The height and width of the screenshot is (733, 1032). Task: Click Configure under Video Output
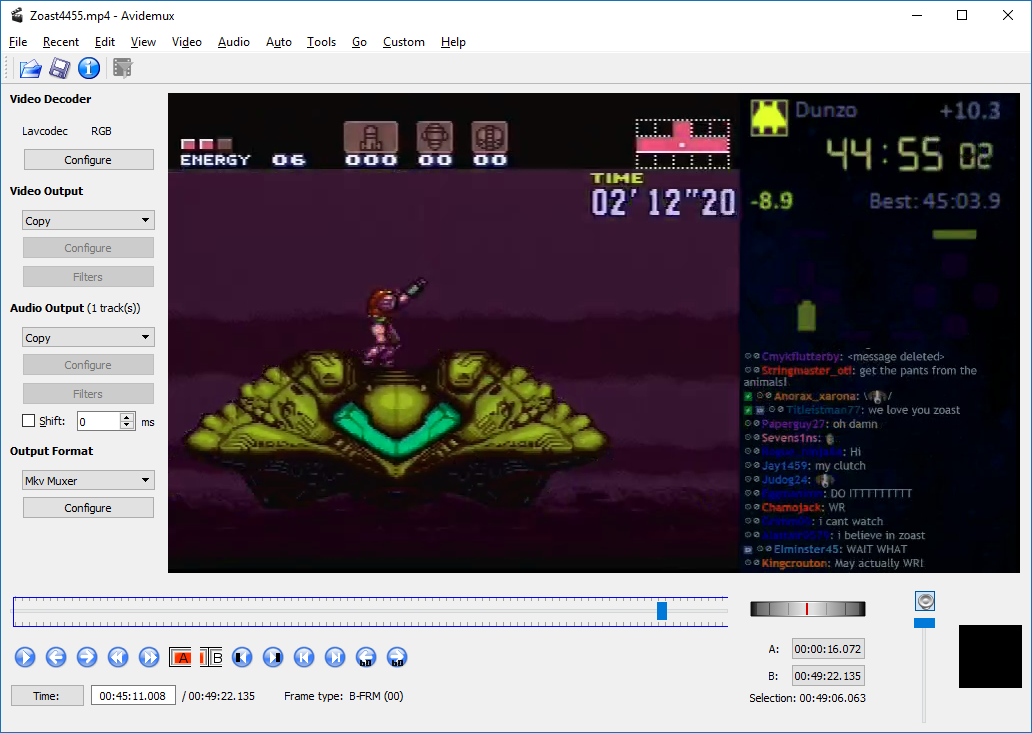coord(88,247)
